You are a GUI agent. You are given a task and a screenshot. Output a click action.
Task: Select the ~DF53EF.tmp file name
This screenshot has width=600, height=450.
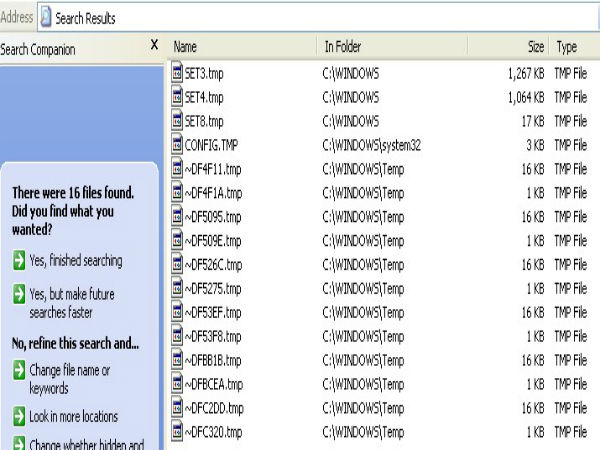click(213, 313)
